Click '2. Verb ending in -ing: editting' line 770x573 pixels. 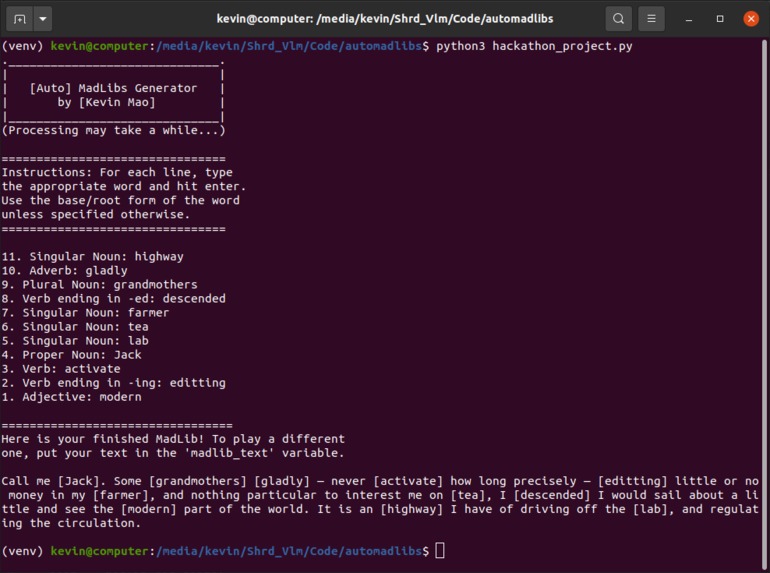[x=114, y=383]
